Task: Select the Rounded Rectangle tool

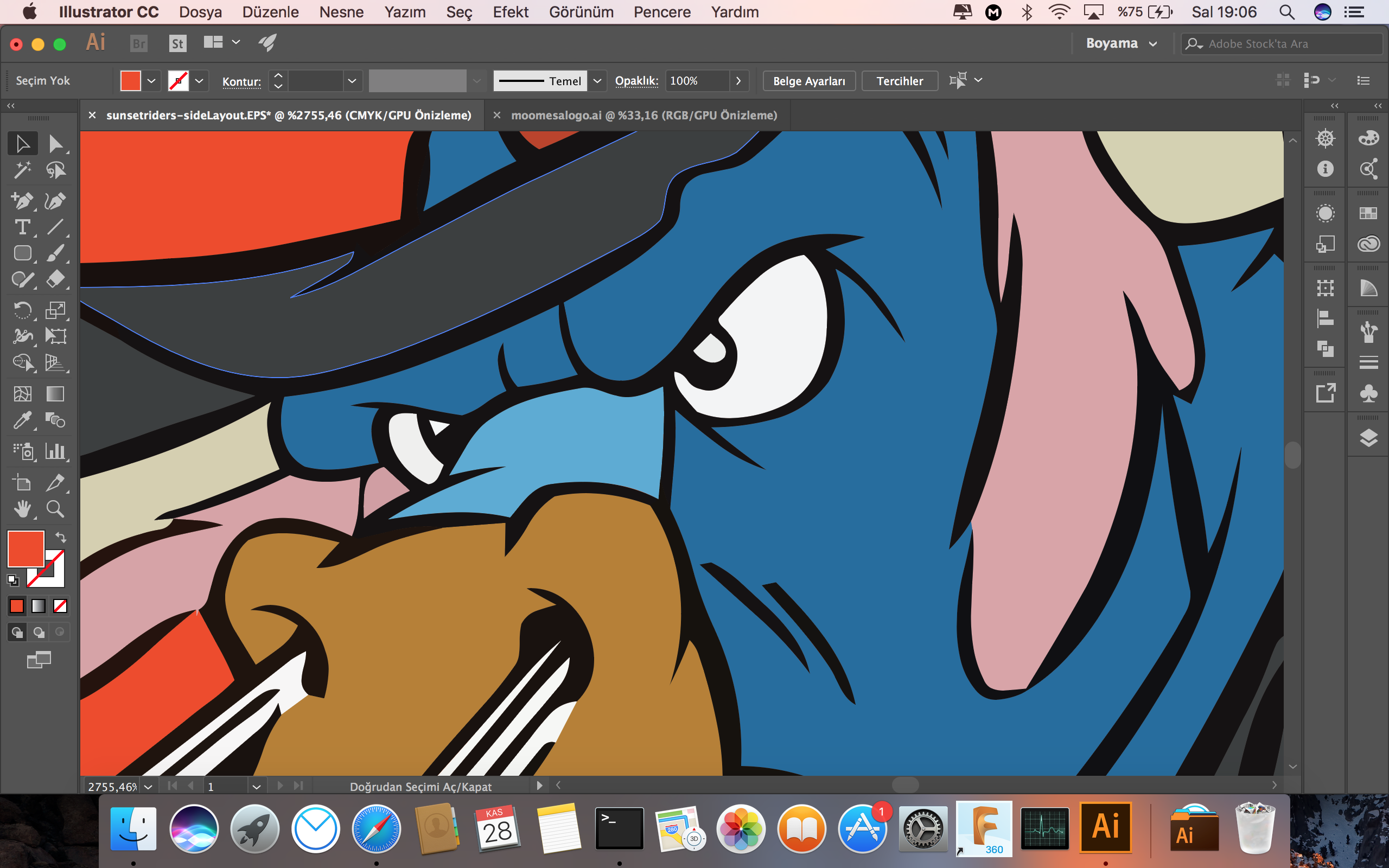Action: [22, 253]
